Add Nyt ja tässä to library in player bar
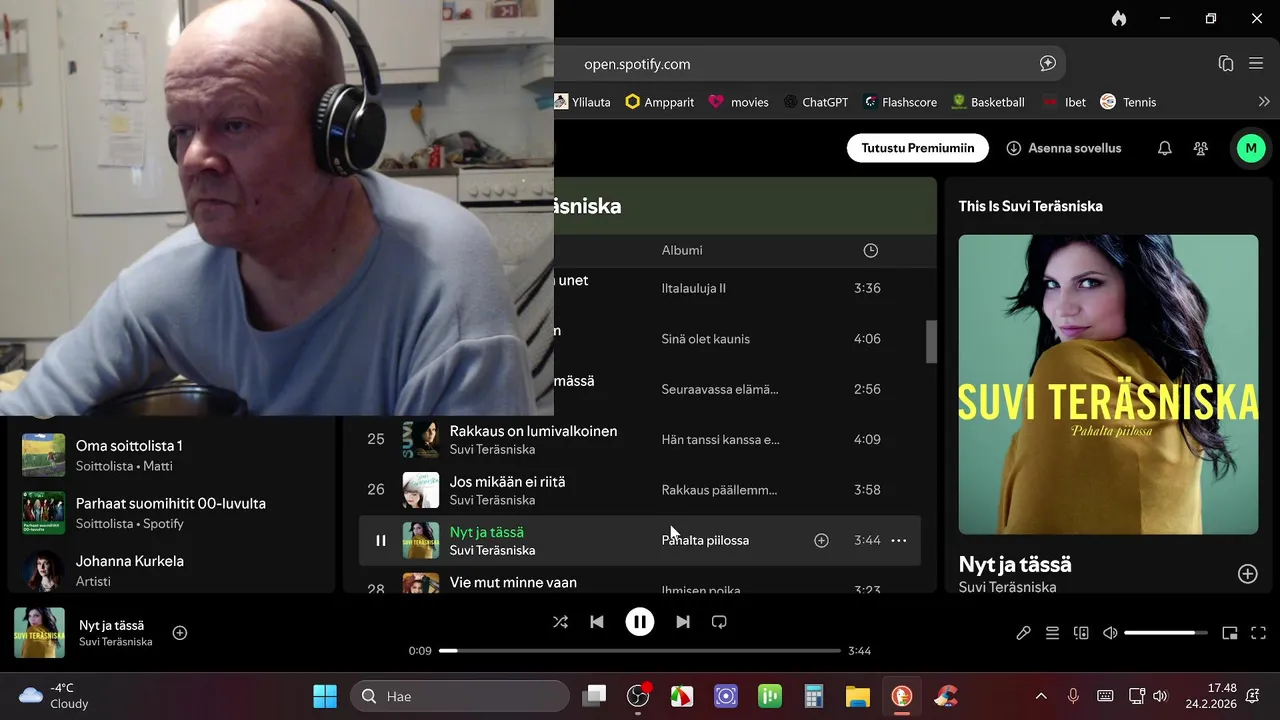Viewport: 1280px width, 720px height. click(180, 633)
